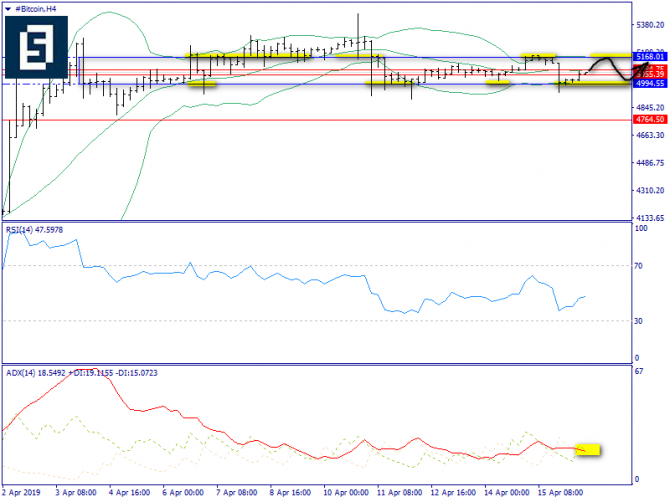Select the RSI(14) 47.5978 indicator label

(34, 230)
